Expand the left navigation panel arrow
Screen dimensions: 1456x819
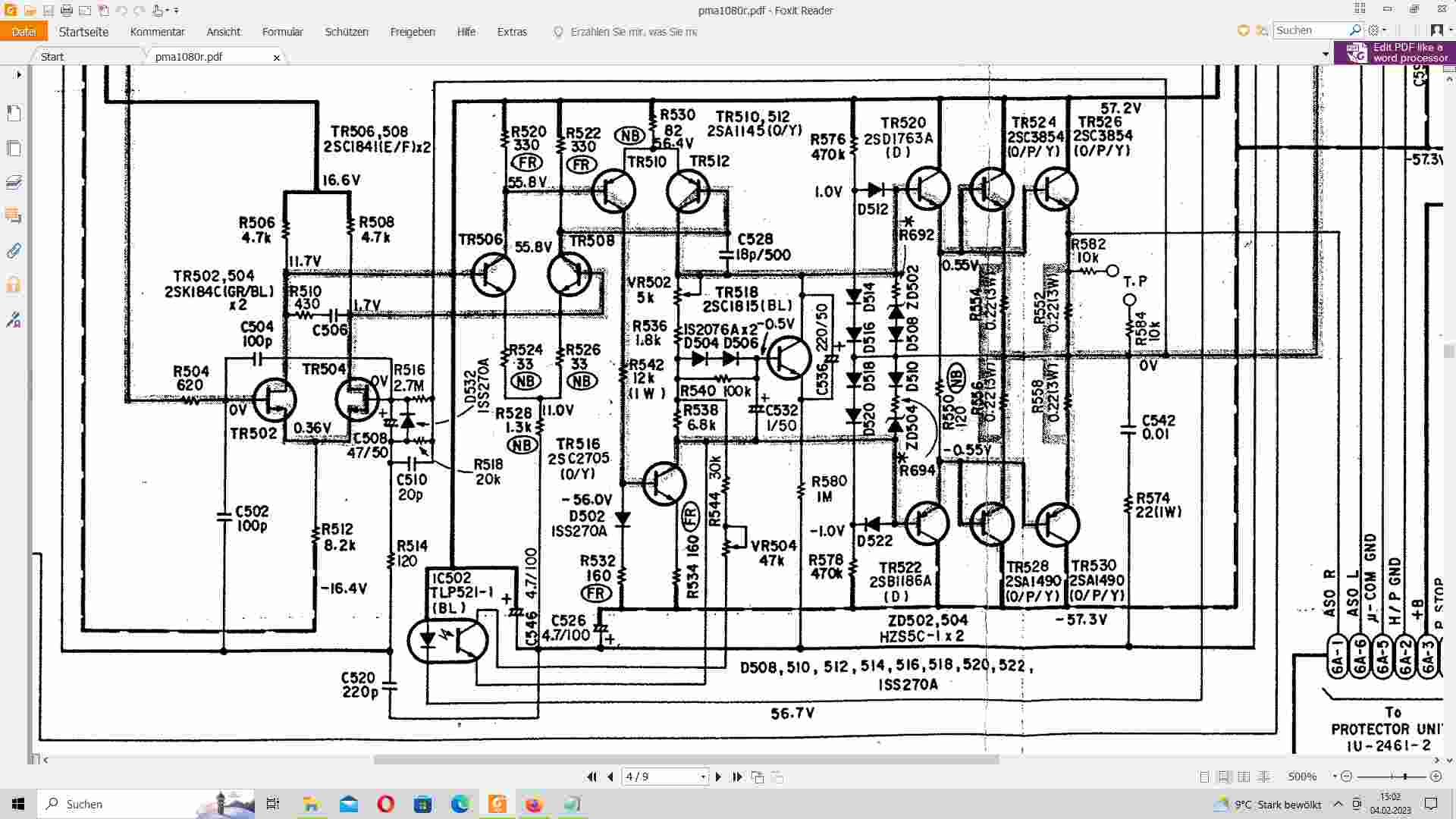pos(19,74)
